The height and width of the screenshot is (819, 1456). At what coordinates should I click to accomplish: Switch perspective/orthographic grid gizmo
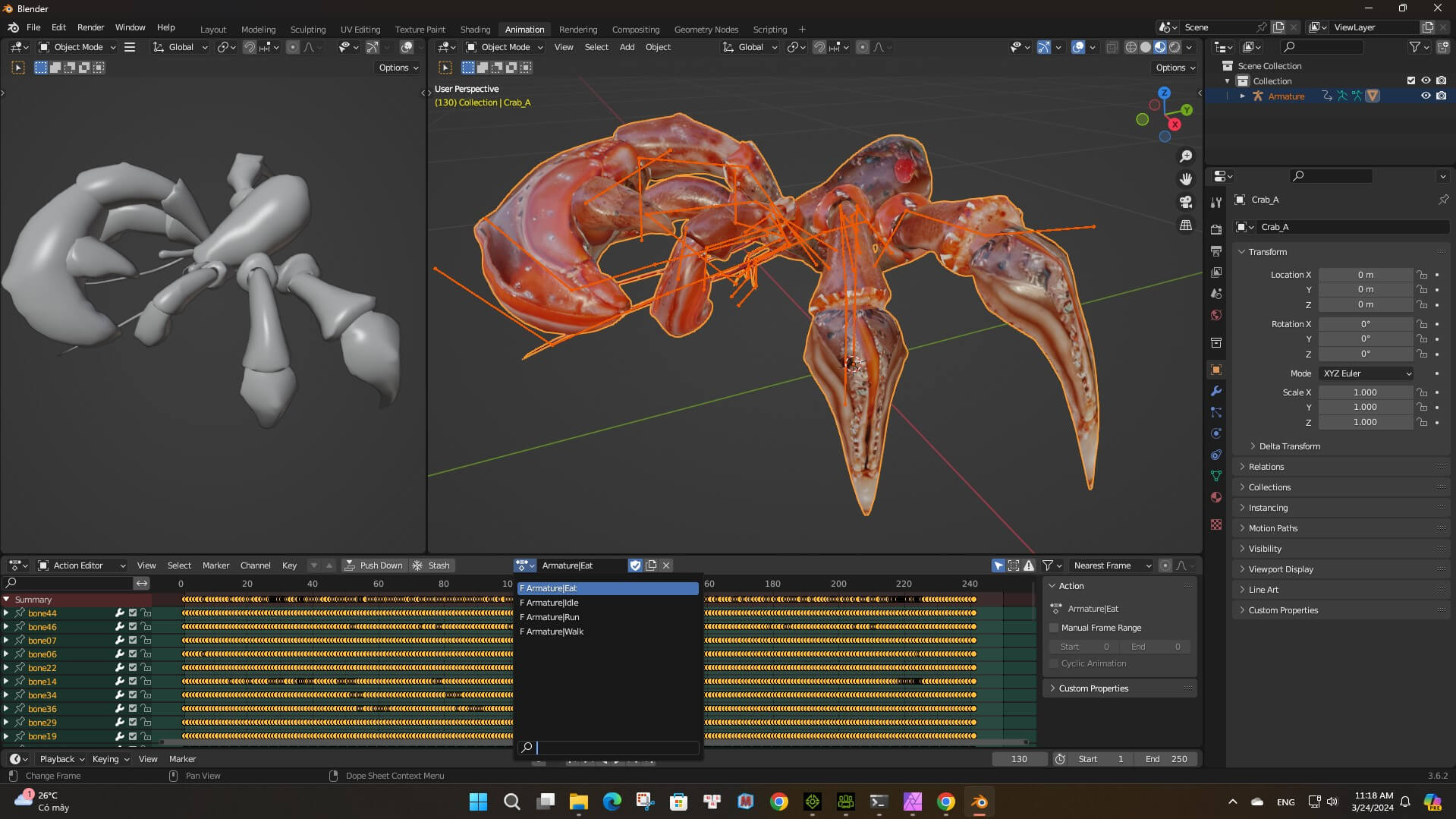pos(1185,225)
